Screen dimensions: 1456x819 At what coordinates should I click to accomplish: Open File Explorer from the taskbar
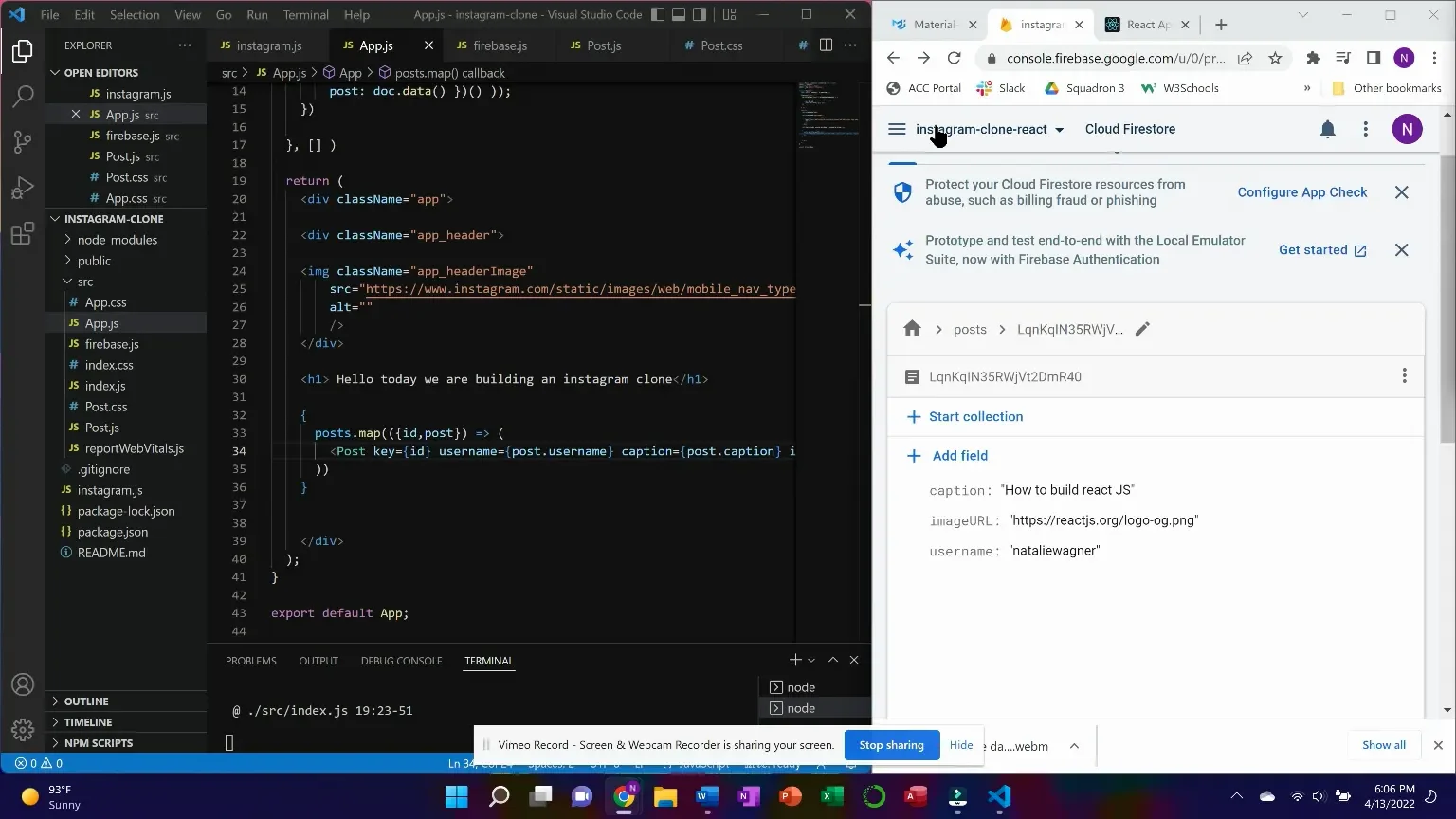pos(665,796)
